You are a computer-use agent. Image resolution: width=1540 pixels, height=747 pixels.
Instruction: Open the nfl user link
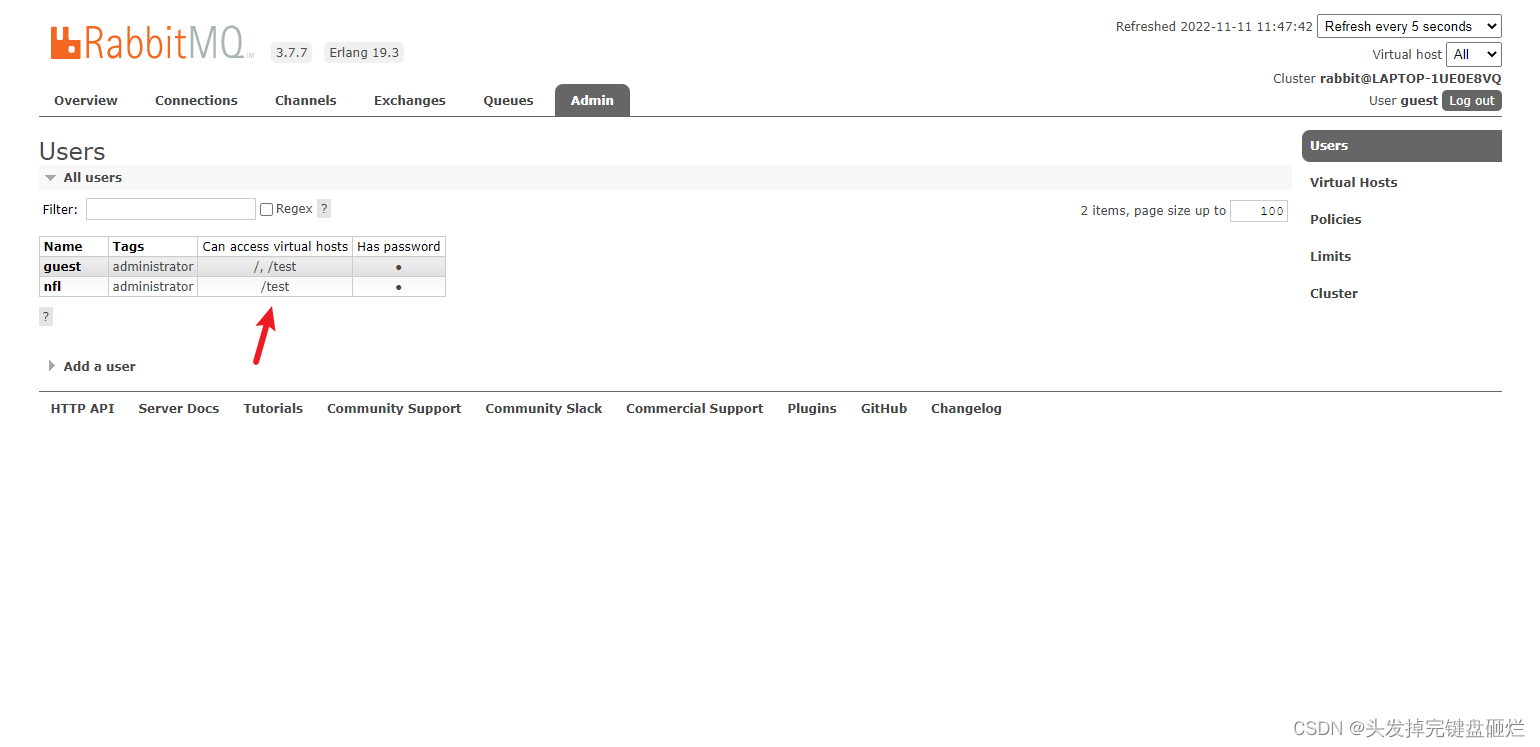pyautogui.click(x=52, y=287)
